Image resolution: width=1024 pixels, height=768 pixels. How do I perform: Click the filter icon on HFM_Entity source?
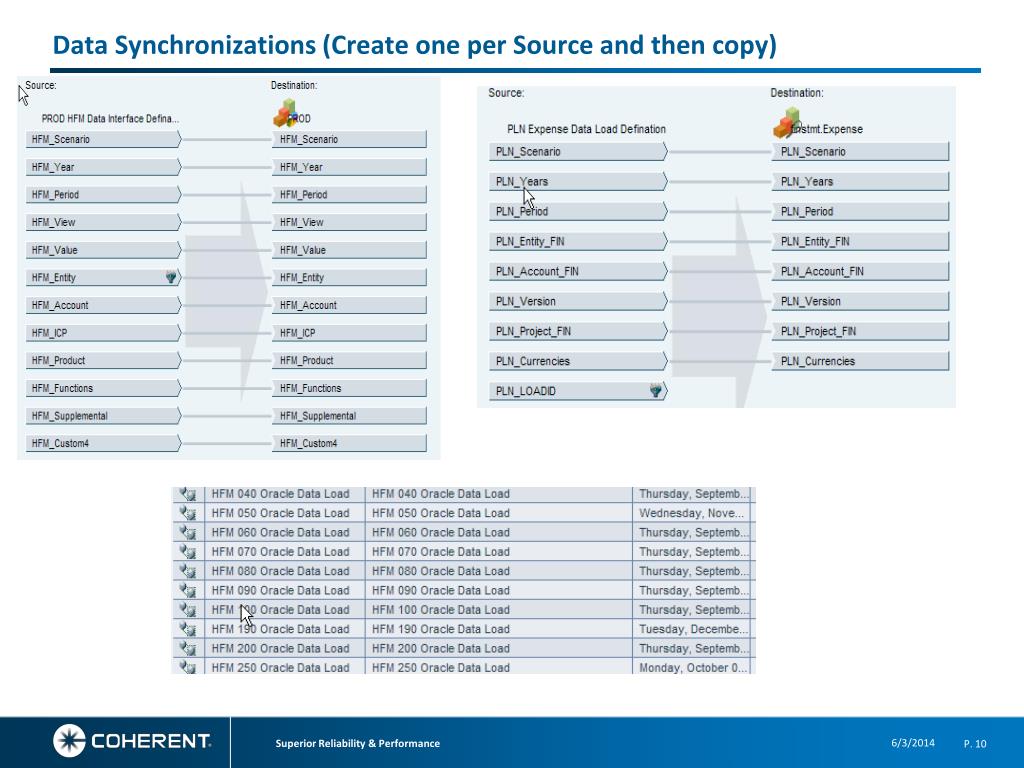coord(170,278)
